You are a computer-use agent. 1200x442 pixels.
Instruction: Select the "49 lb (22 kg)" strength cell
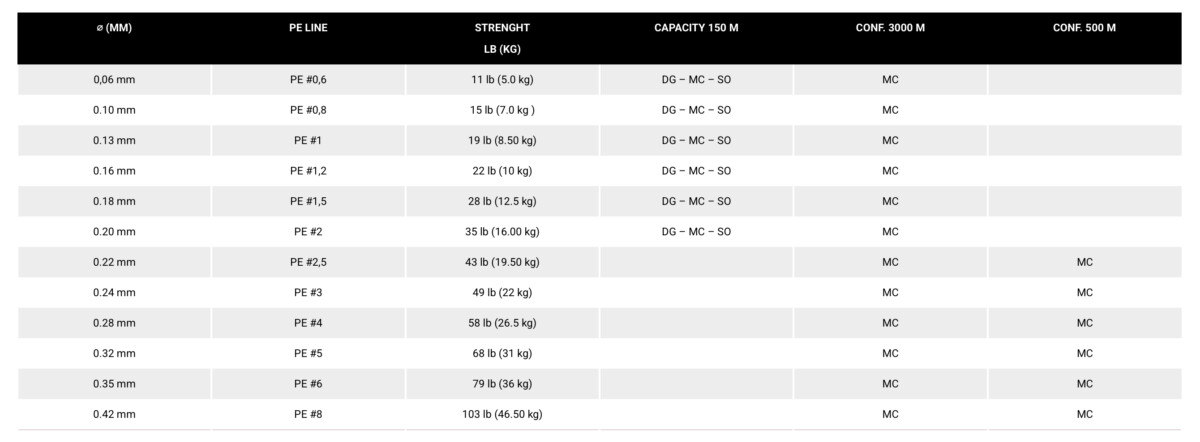click(x=502, y=293)
